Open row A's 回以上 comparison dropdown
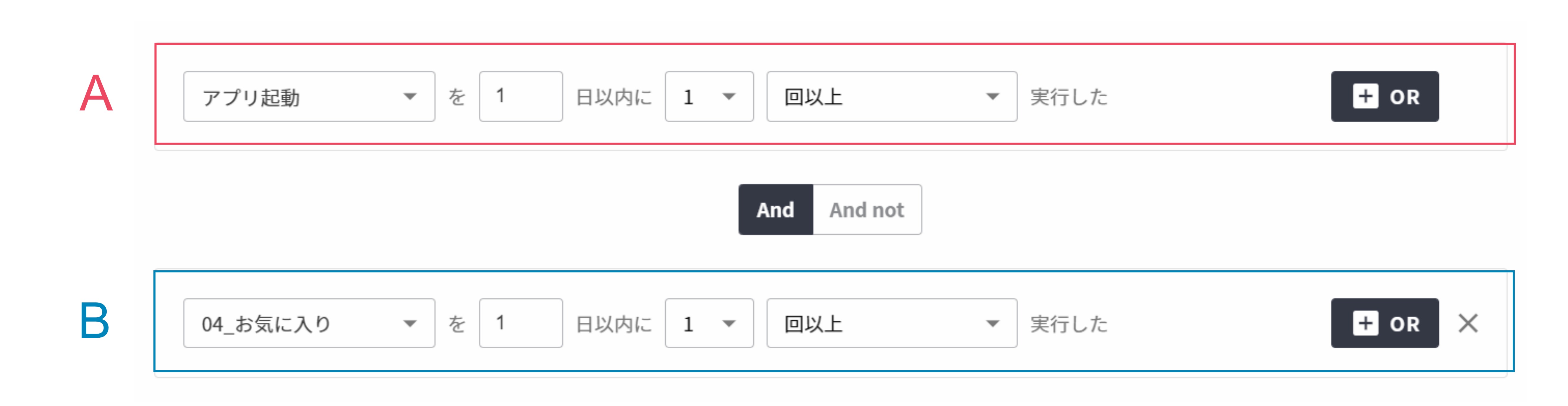Viewport: 1568px width, 406px height. point(892,96)
